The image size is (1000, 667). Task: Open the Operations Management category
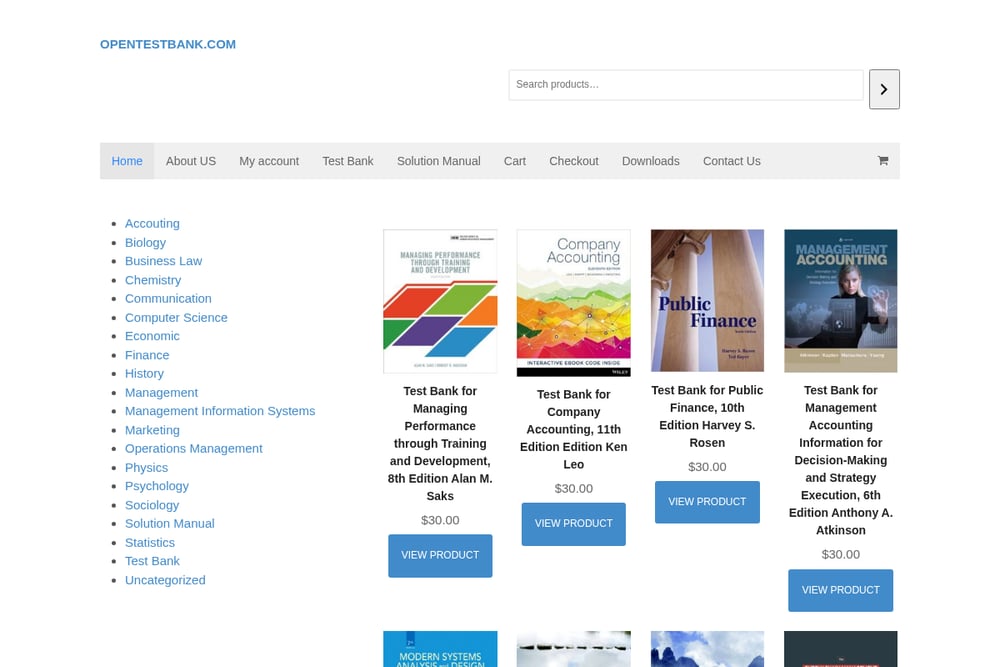click(194, 449)
